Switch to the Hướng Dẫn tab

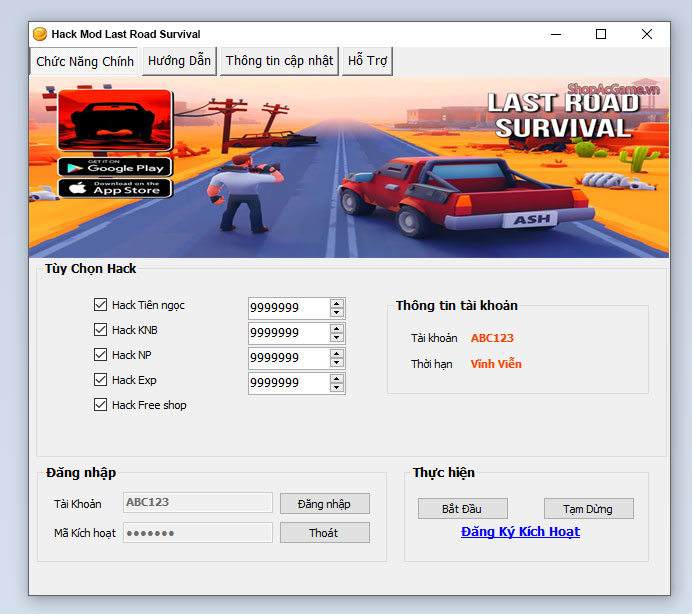(179, 61)
